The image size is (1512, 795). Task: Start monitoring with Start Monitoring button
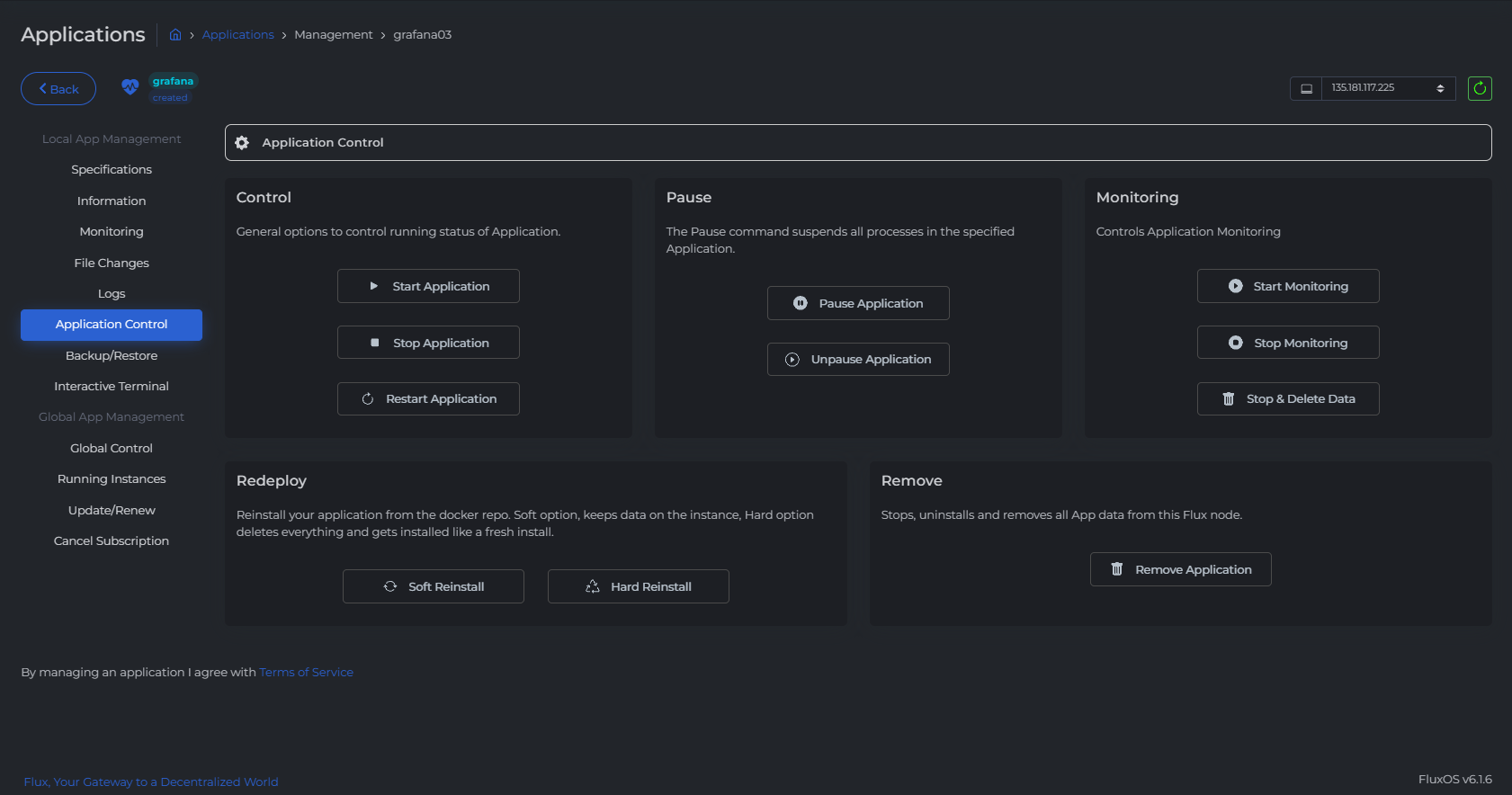coord(1288,286)
